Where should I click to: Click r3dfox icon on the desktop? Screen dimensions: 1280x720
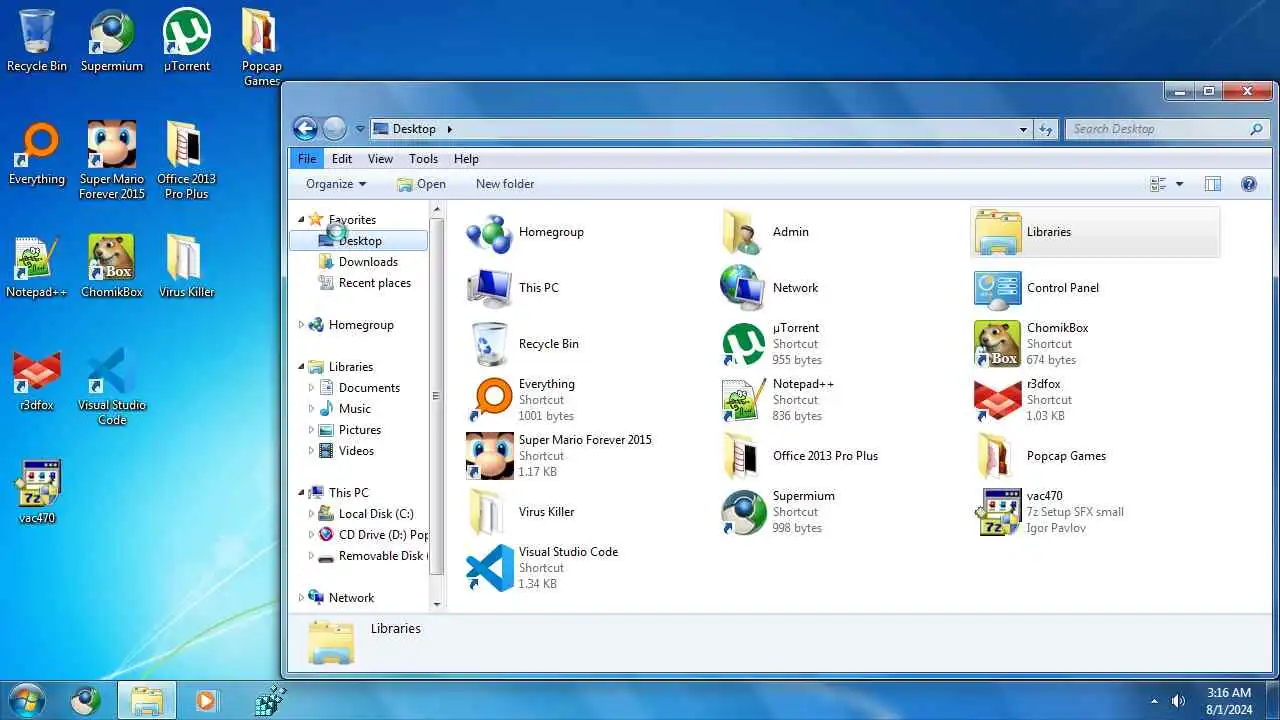37,371
